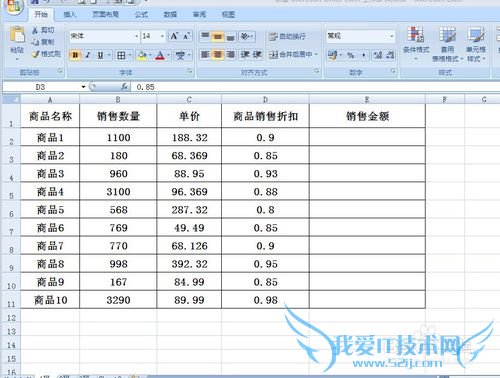Toggle center horizontal alignment

[x=218, y=54]
